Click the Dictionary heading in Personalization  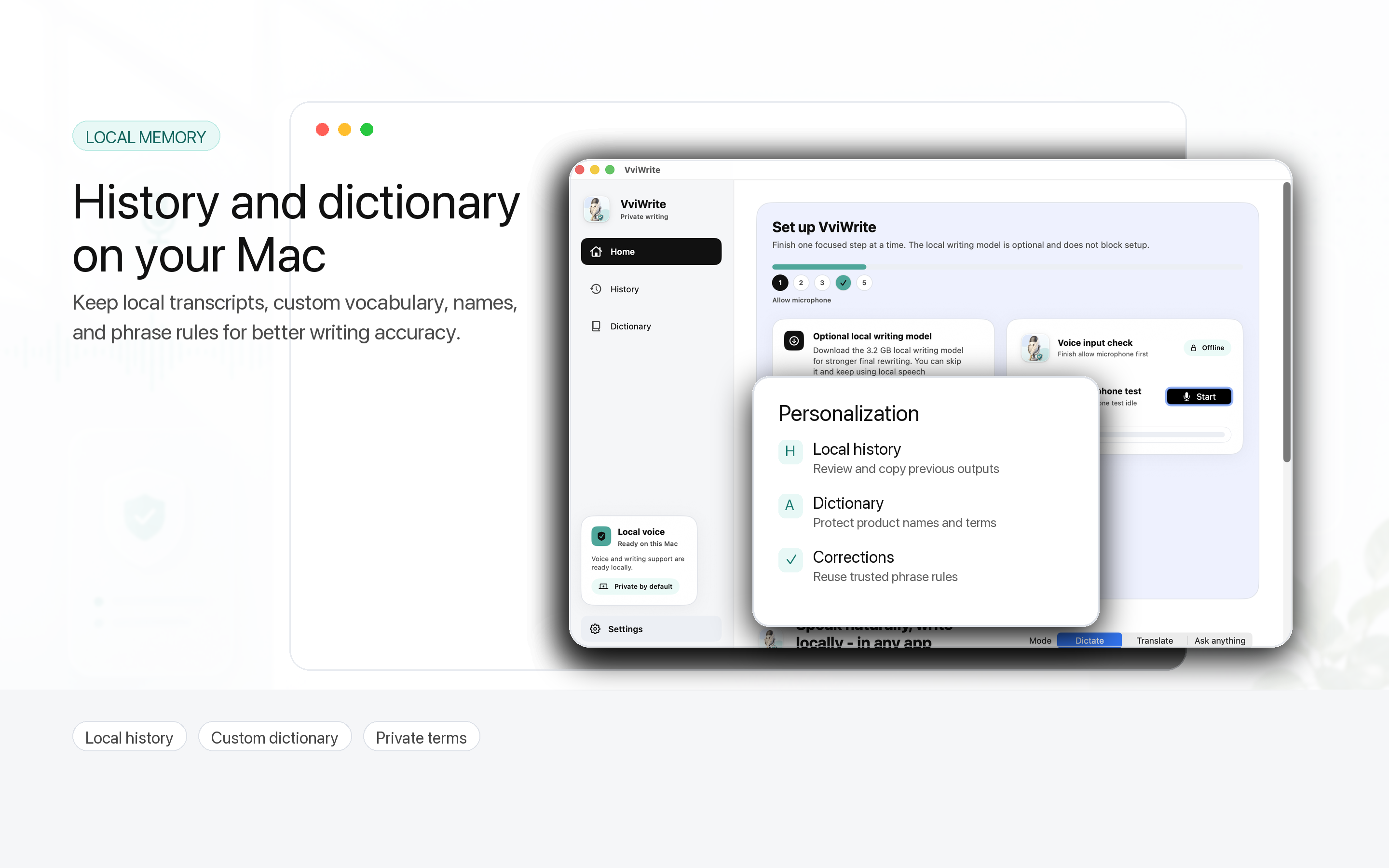click(x=848, y=503)
